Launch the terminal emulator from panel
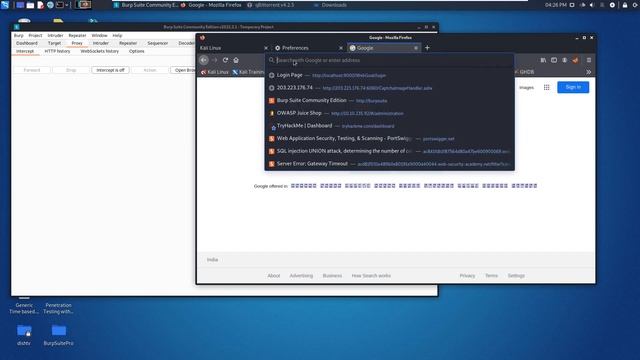This screenshot has width=640, height=360. 60,5
